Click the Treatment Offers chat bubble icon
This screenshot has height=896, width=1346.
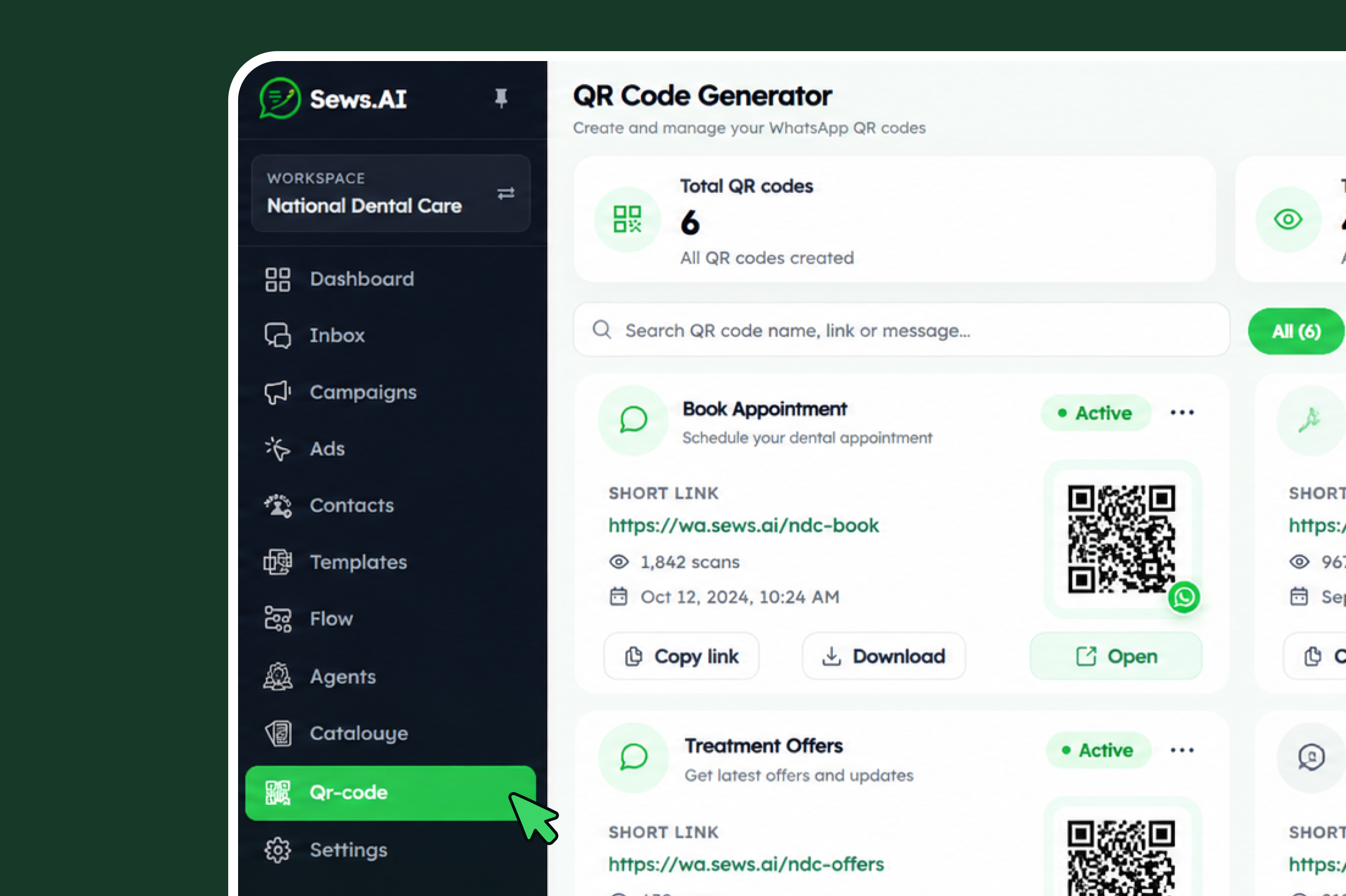(633, 757)
